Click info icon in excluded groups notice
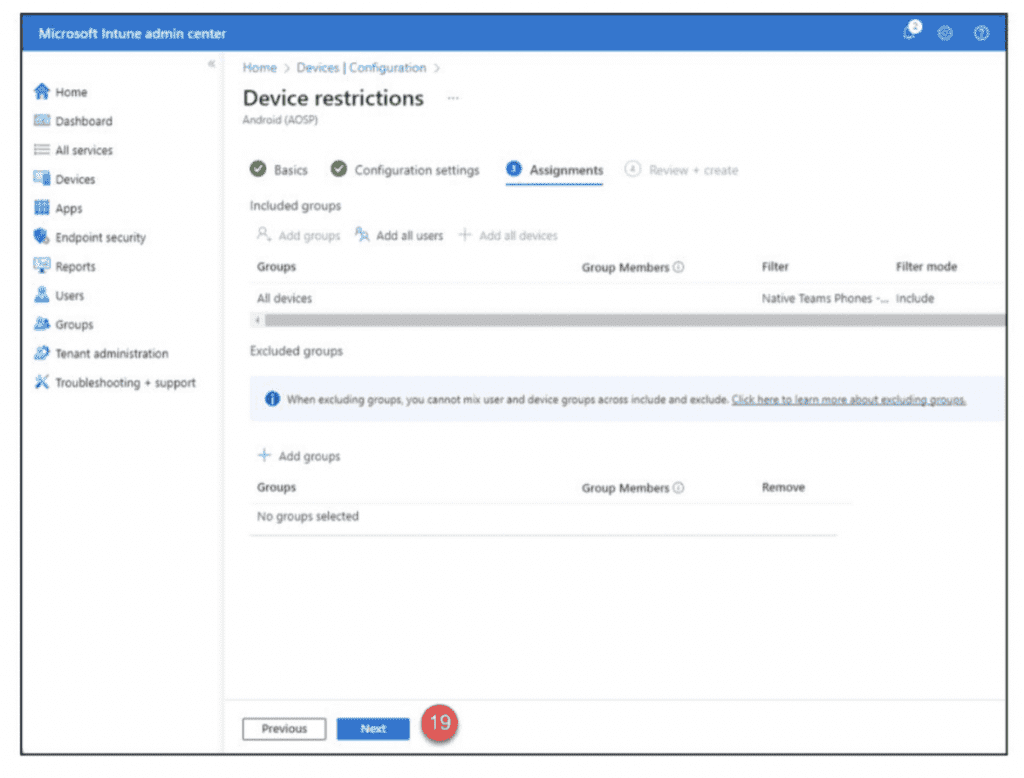 click(272, 398)
